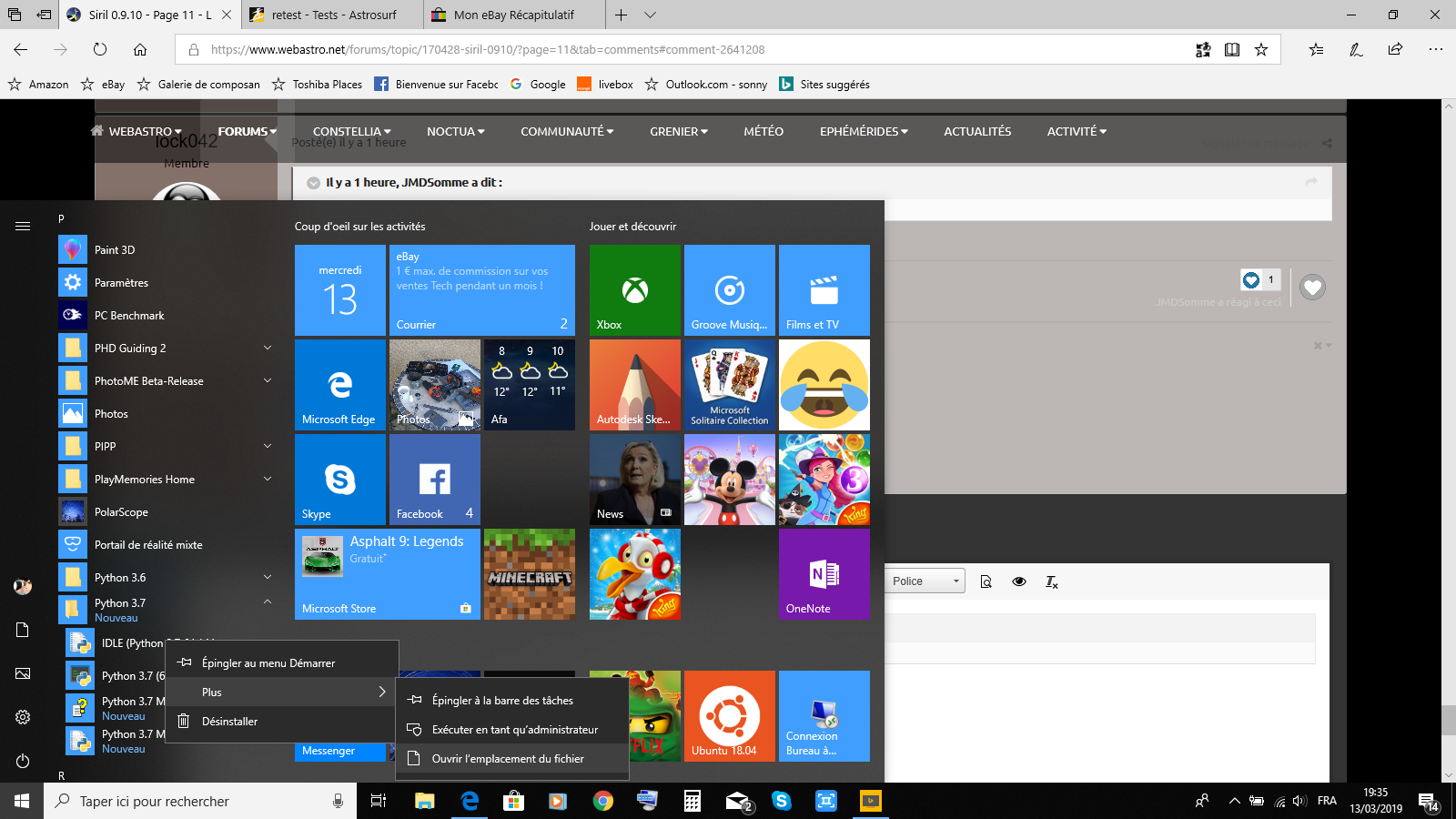Open PolarScope from the app list
Viewport: 1456px width, 819px height.
point(167,512)
